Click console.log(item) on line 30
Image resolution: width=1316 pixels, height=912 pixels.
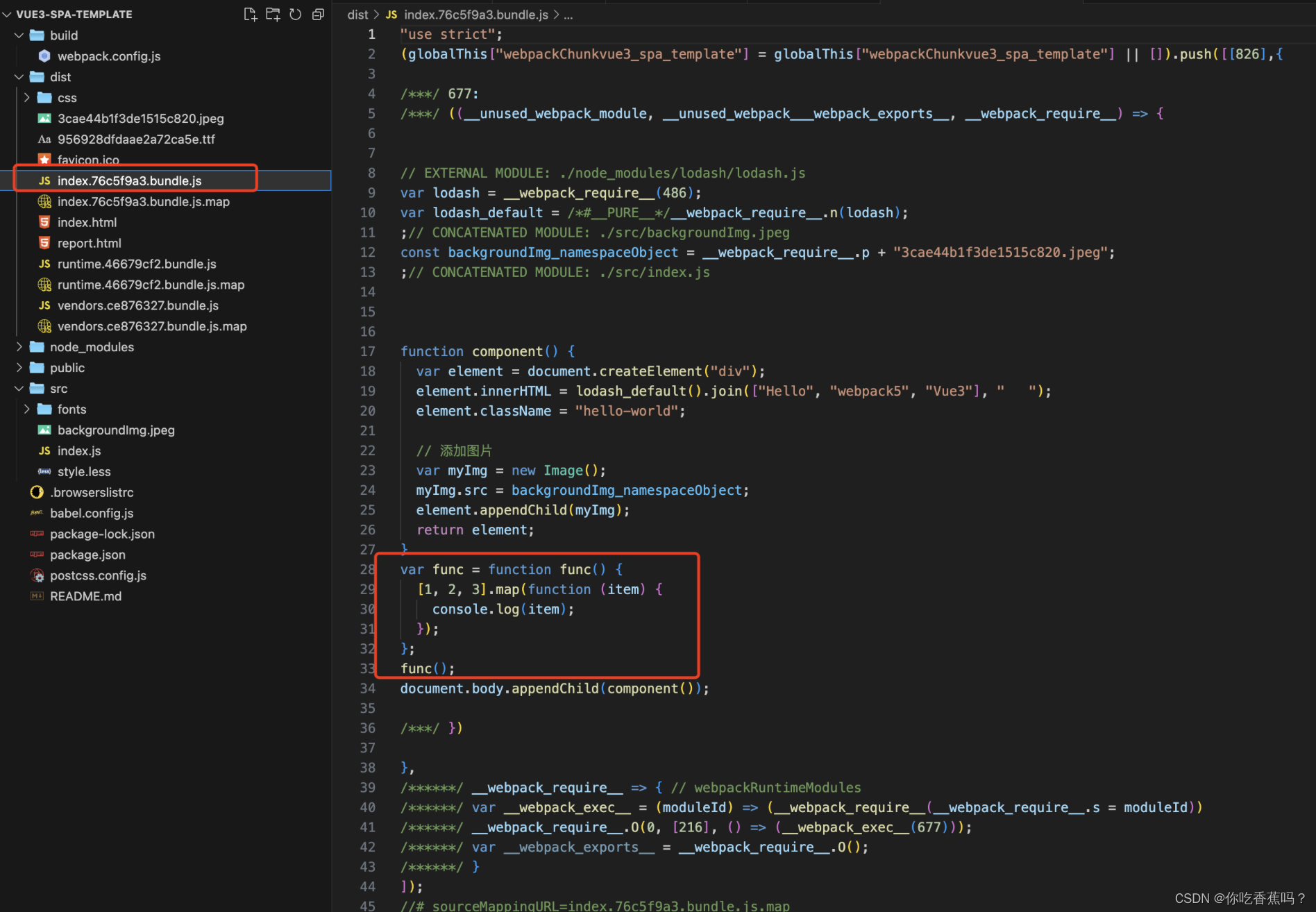click(x=503, y=609)
